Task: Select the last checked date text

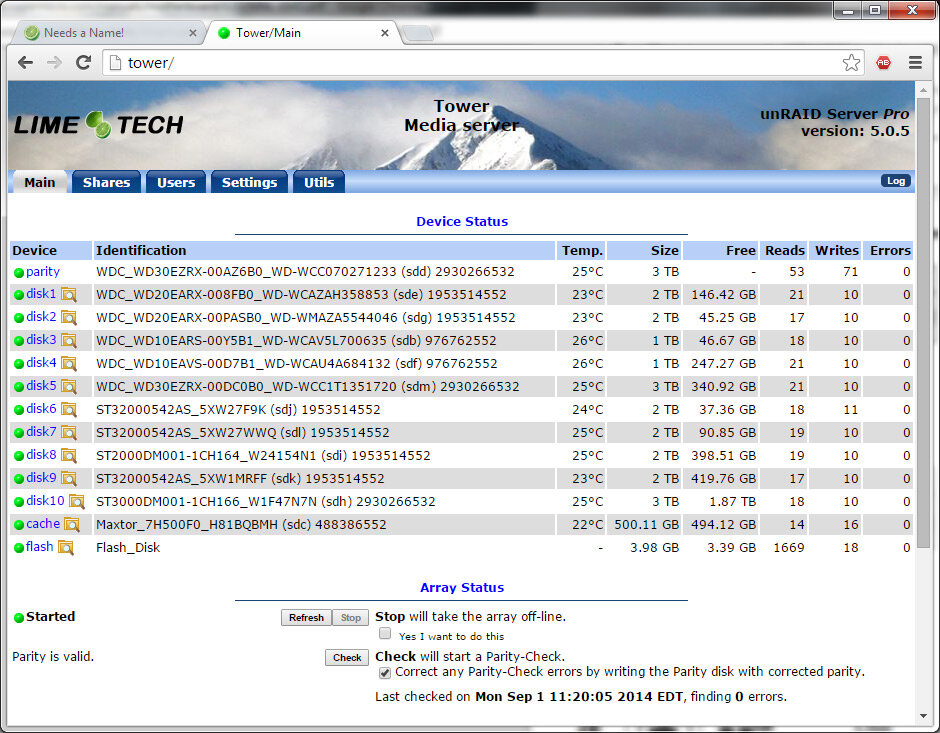Action: [579, 696]
